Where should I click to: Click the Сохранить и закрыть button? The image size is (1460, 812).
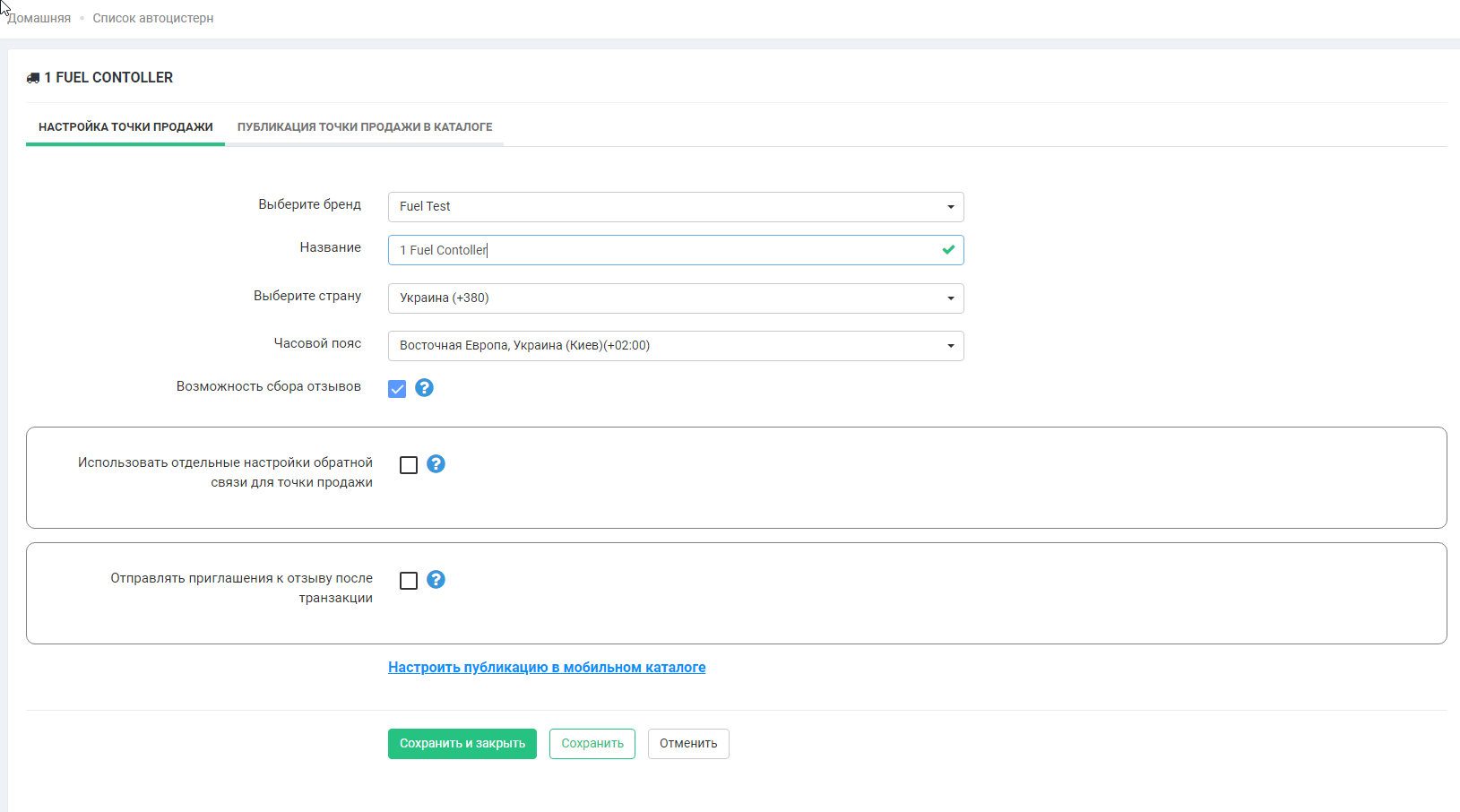click(462, 744)
